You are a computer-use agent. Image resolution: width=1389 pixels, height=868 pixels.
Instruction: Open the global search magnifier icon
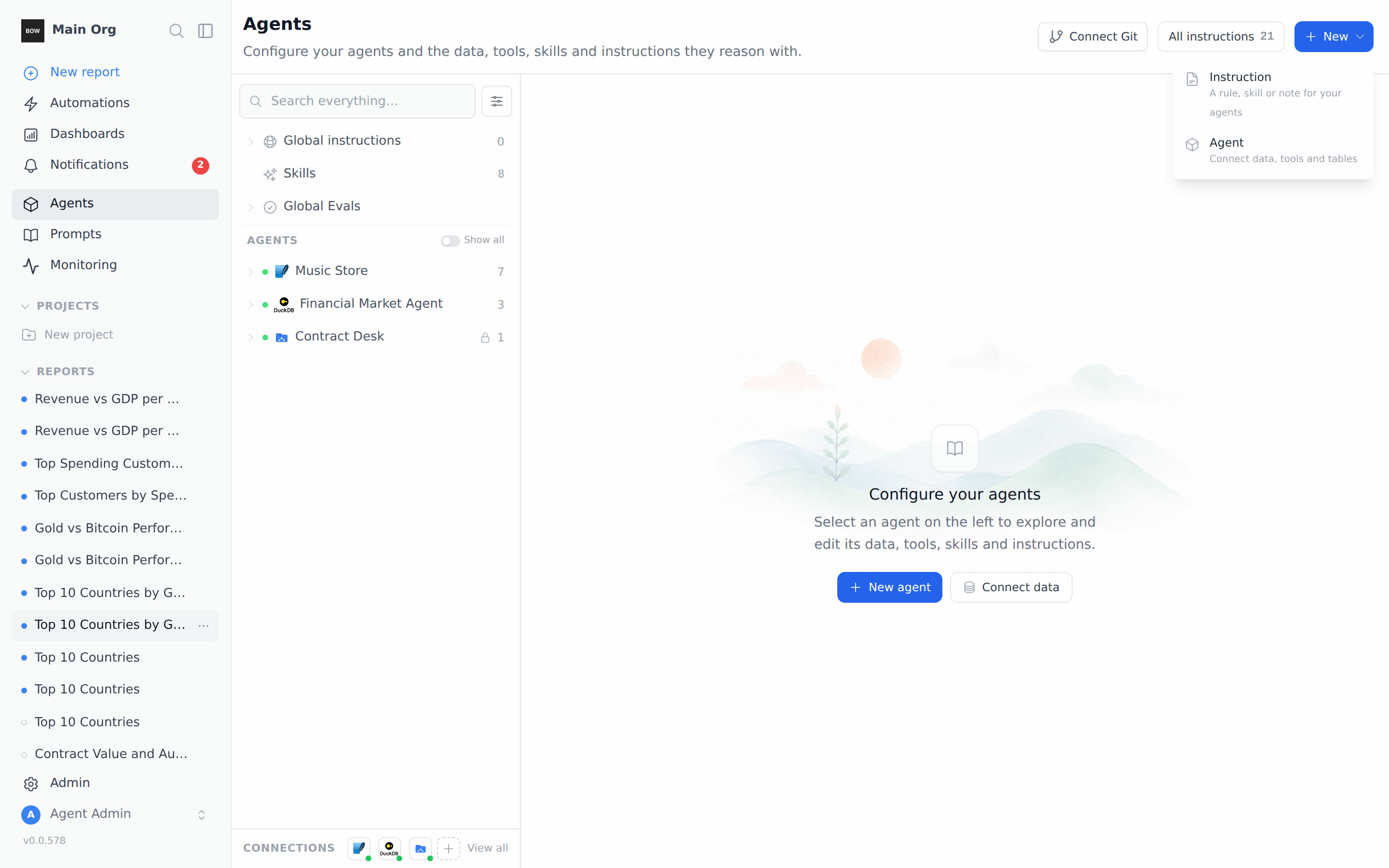pos(176,30)
